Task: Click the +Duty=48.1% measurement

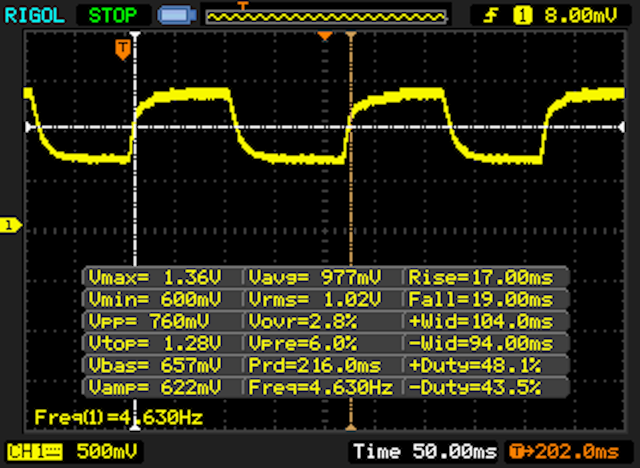Action: coord(475,365)
